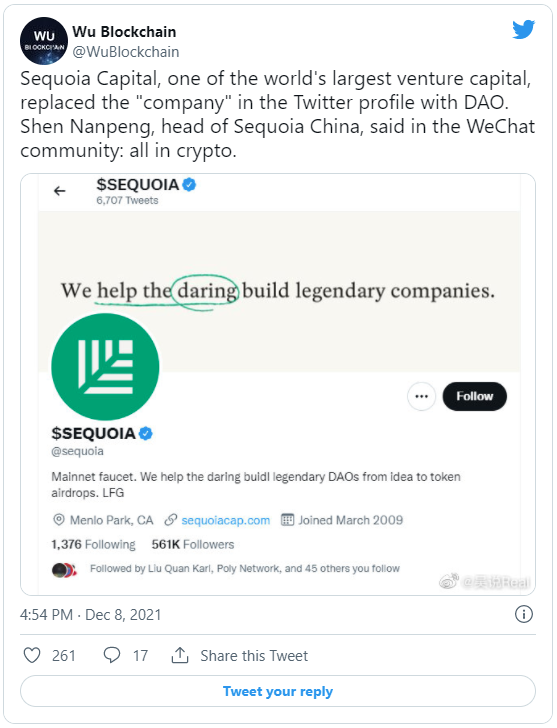
Task: Open the three-dot more options button
Action: (421, 396)
